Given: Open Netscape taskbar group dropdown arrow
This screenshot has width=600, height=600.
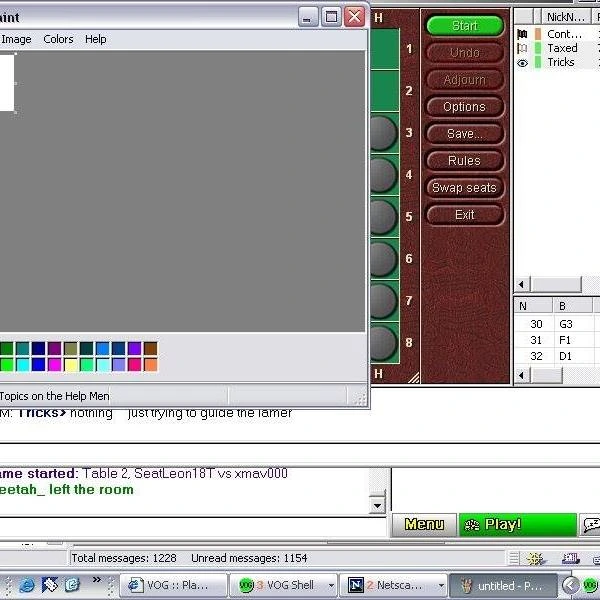Looking at the screenshot, I should click(441, 585).
